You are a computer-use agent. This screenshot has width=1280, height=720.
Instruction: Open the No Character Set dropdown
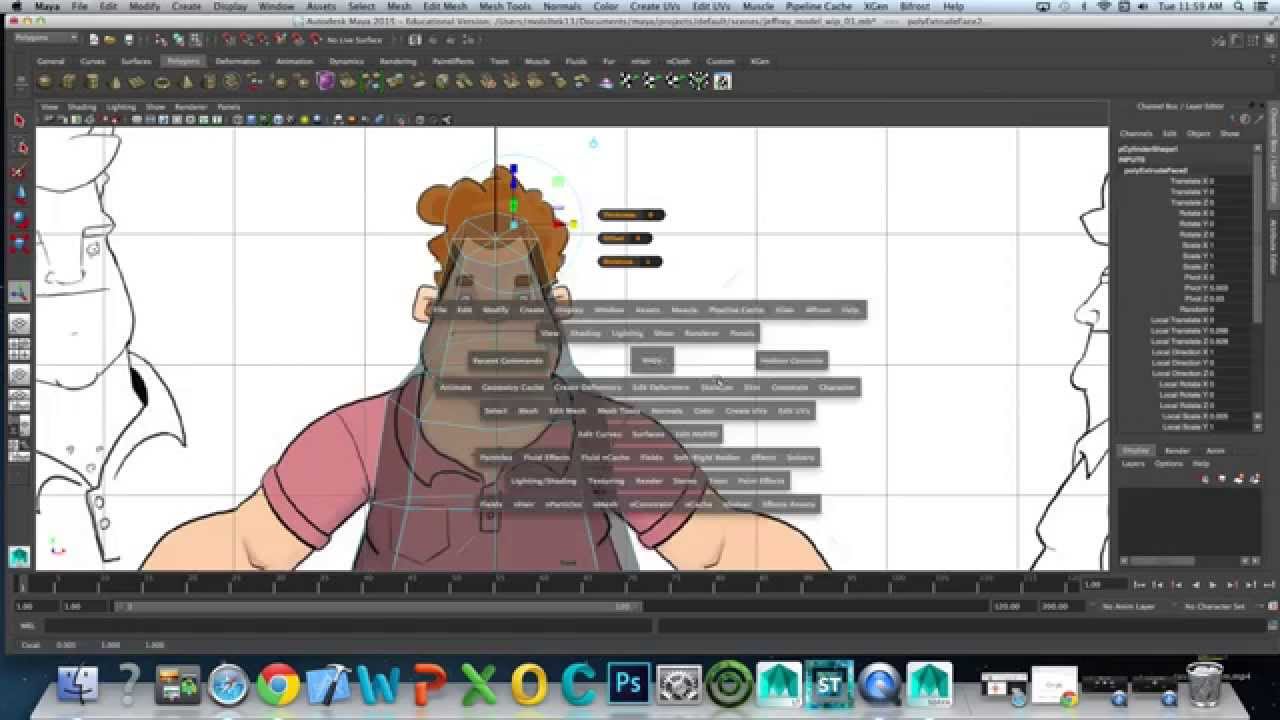pyautogui.click(x=1216, y=606)
